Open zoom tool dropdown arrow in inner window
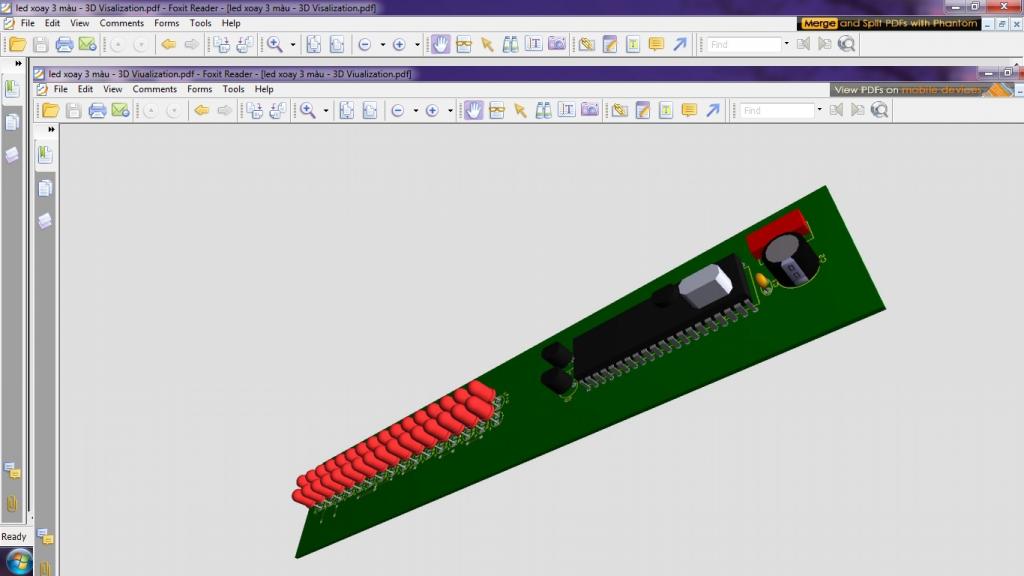This screenshot has height=576, width=1024. (x=326, y=110)
